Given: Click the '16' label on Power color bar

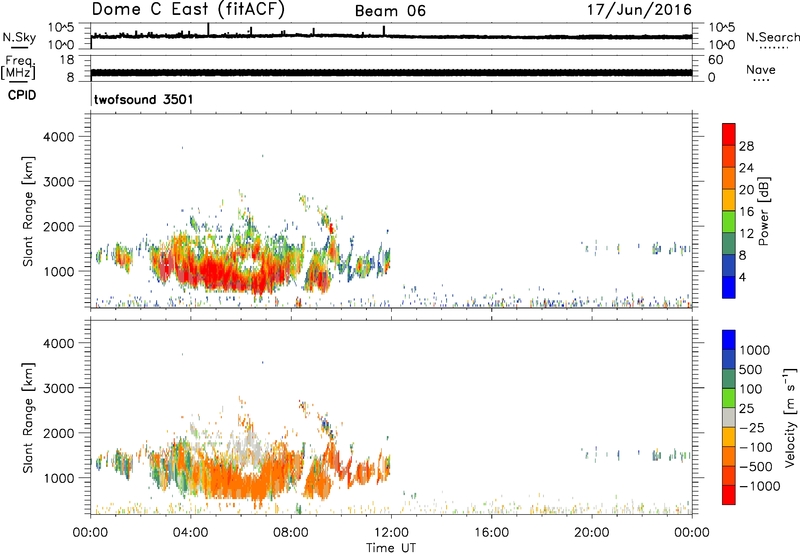Looking at the screenshot, I should click(746, 212).
